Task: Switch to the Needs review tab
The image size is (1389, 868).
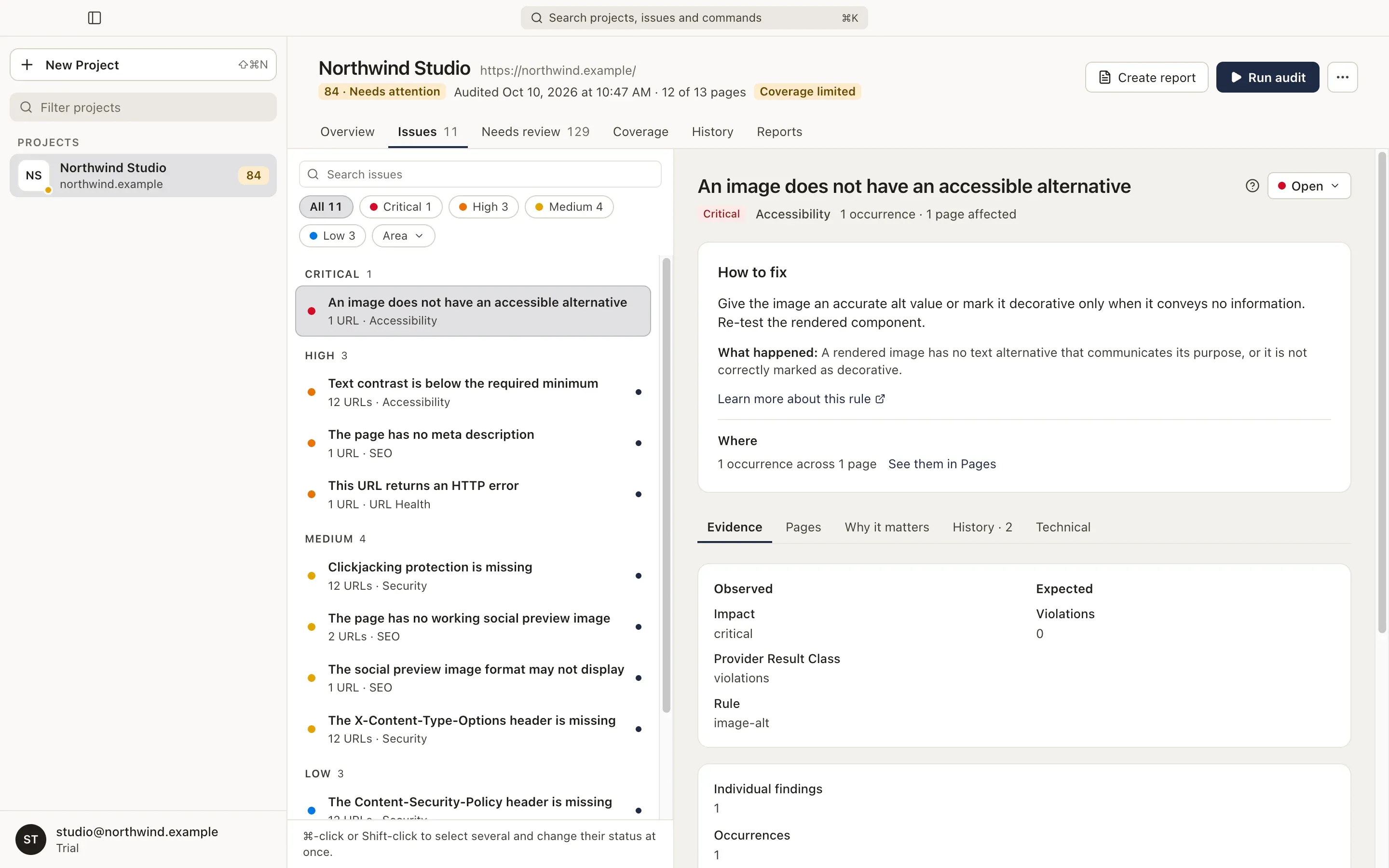Action: coord(535,132)
